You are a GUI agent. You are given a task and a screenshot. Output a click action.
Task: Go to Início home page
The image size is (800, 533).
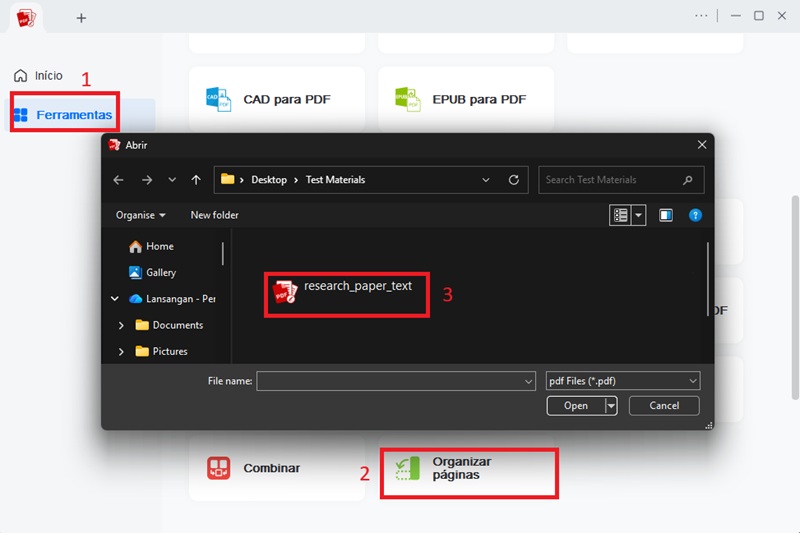click(38, 75)
